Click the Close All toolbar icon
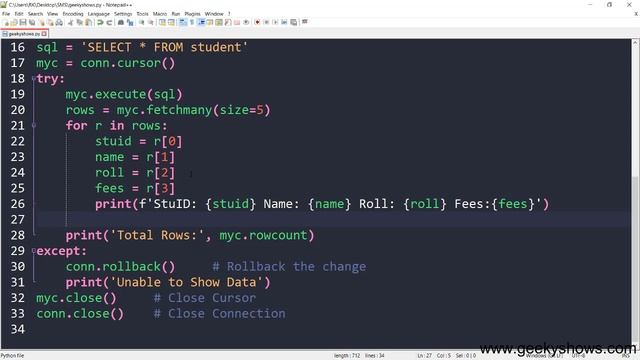This screenshot has height=360, width=640. (51, 22)
